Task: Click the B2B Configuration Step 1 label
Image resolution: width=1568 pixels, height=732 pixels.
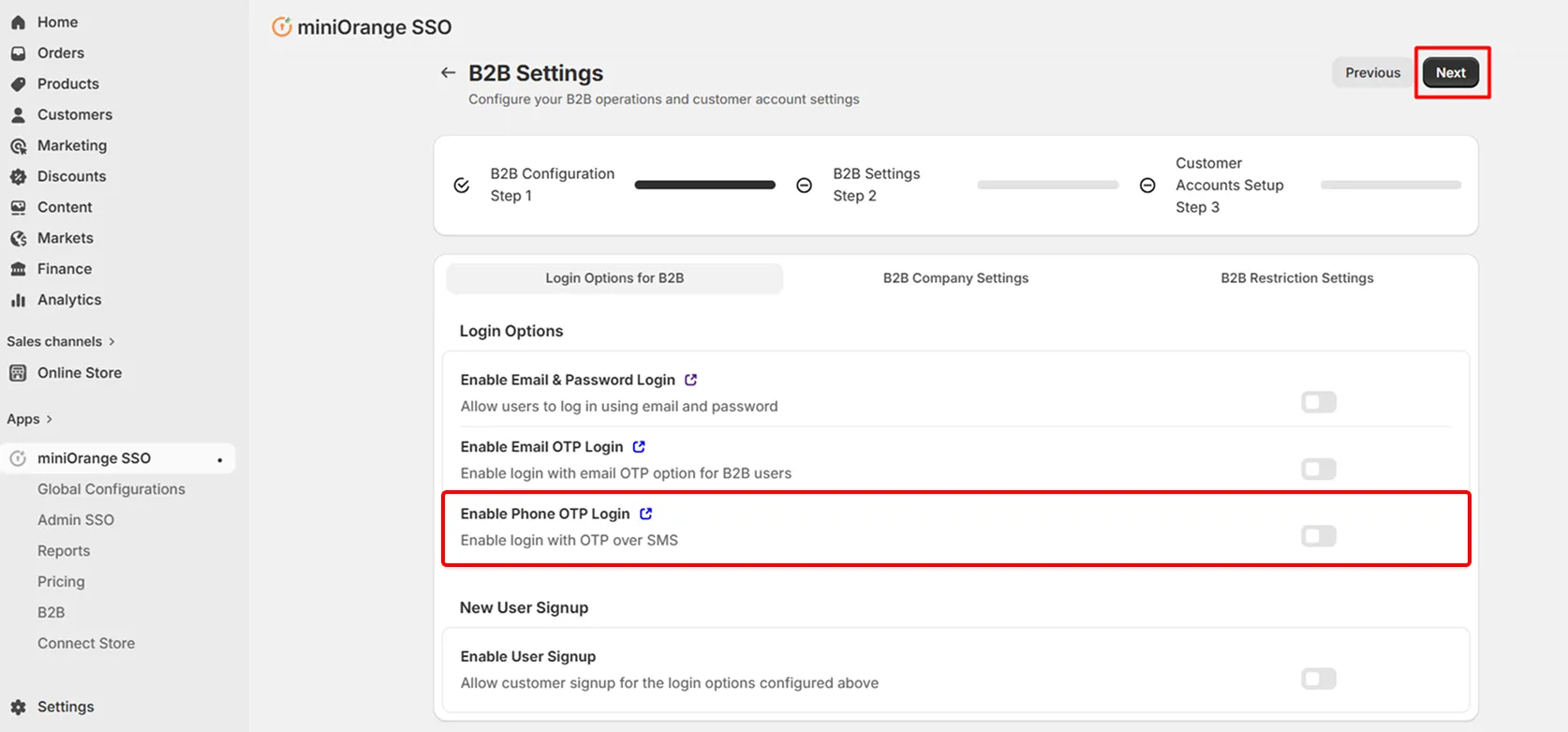Action: (553, 185)
